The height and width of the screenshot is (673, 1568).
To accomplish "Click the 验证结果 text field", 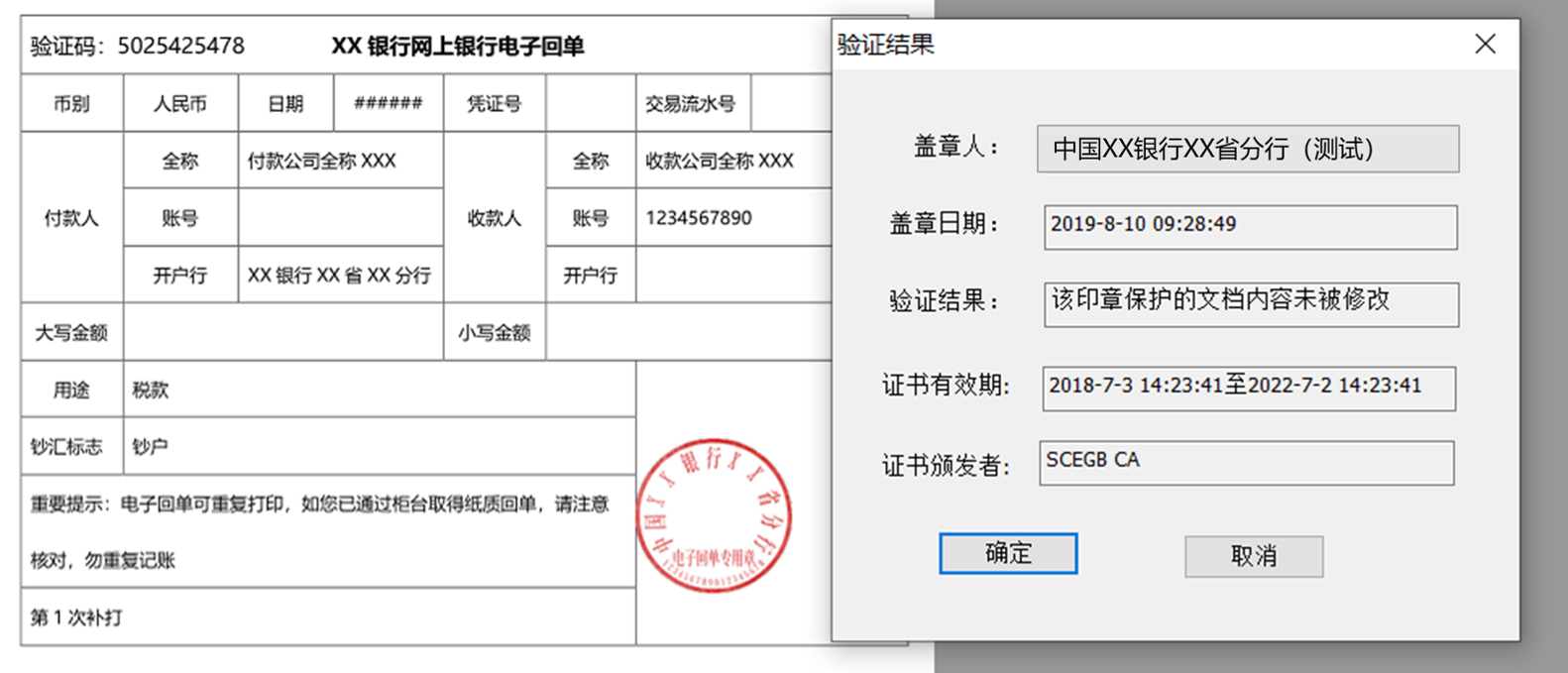I will click(1250, 303).
